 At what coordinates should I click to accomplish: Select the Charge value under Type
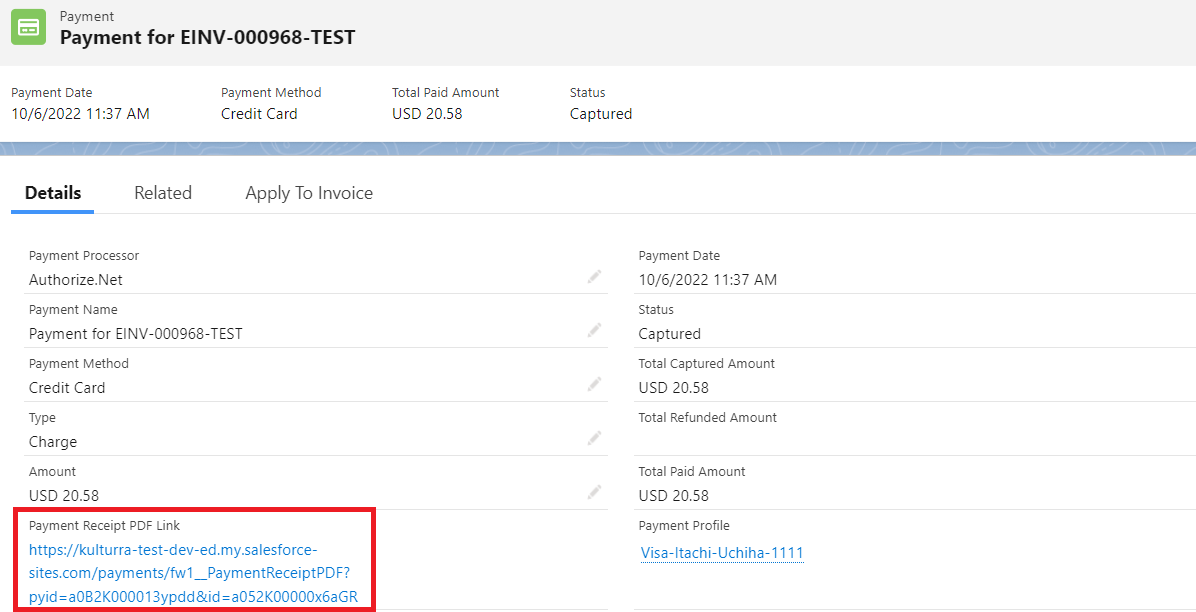53,442
